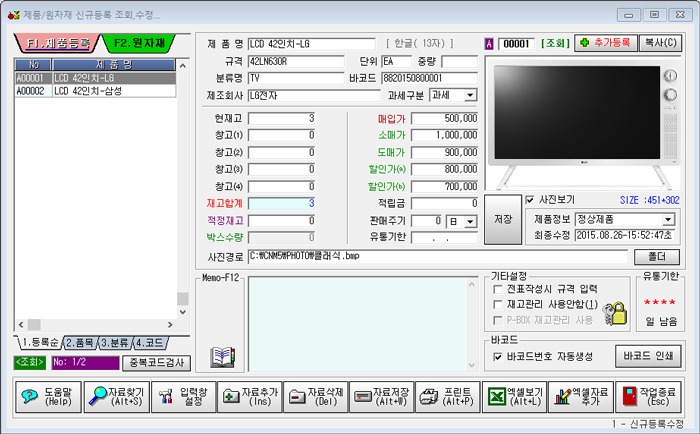Click the green plus icon on 추가등록
This screenshot has height=434, width=700.
(x=584, y=43)
